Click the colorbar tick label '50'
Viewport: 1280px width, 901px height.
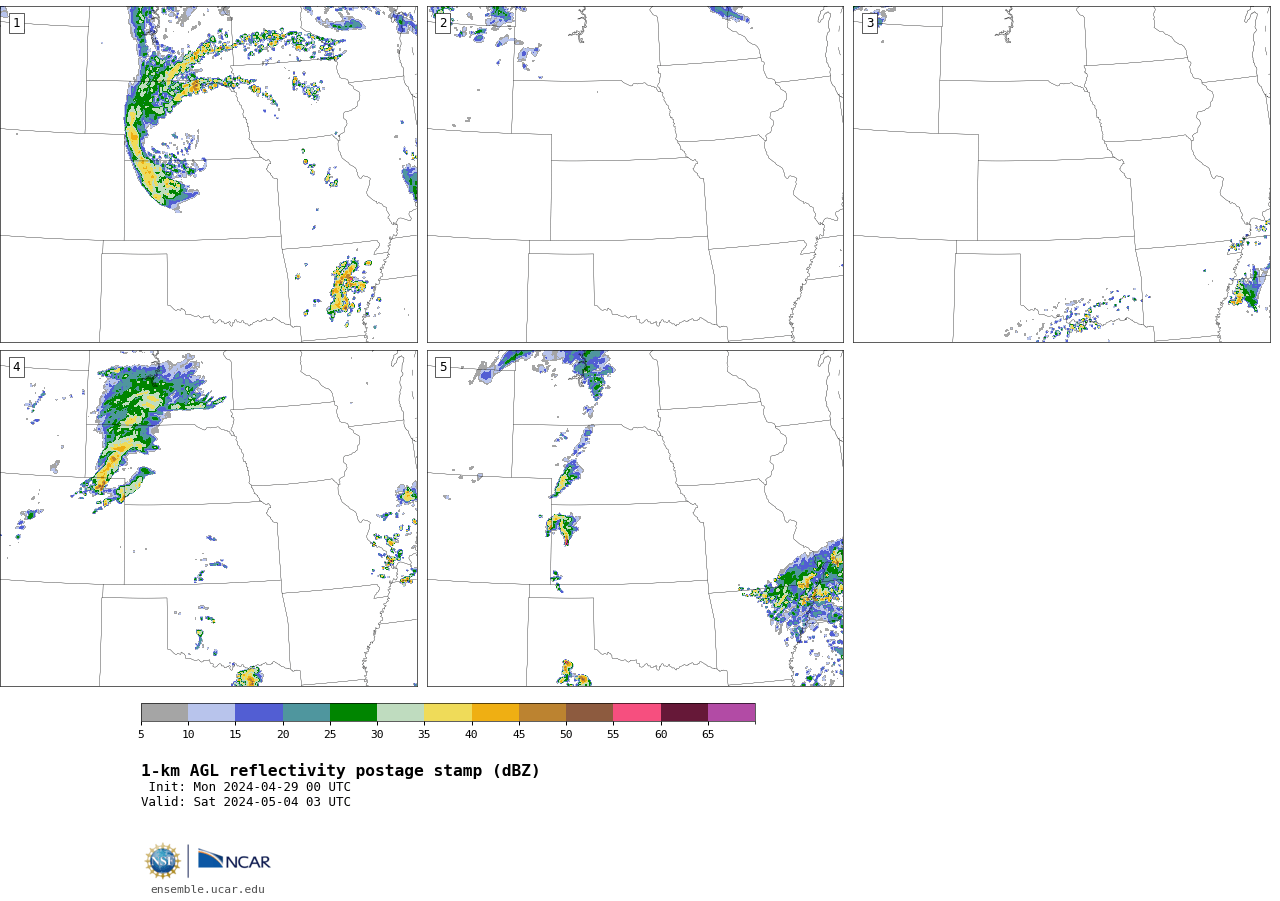pyautogui.click(x=566, y=735)
